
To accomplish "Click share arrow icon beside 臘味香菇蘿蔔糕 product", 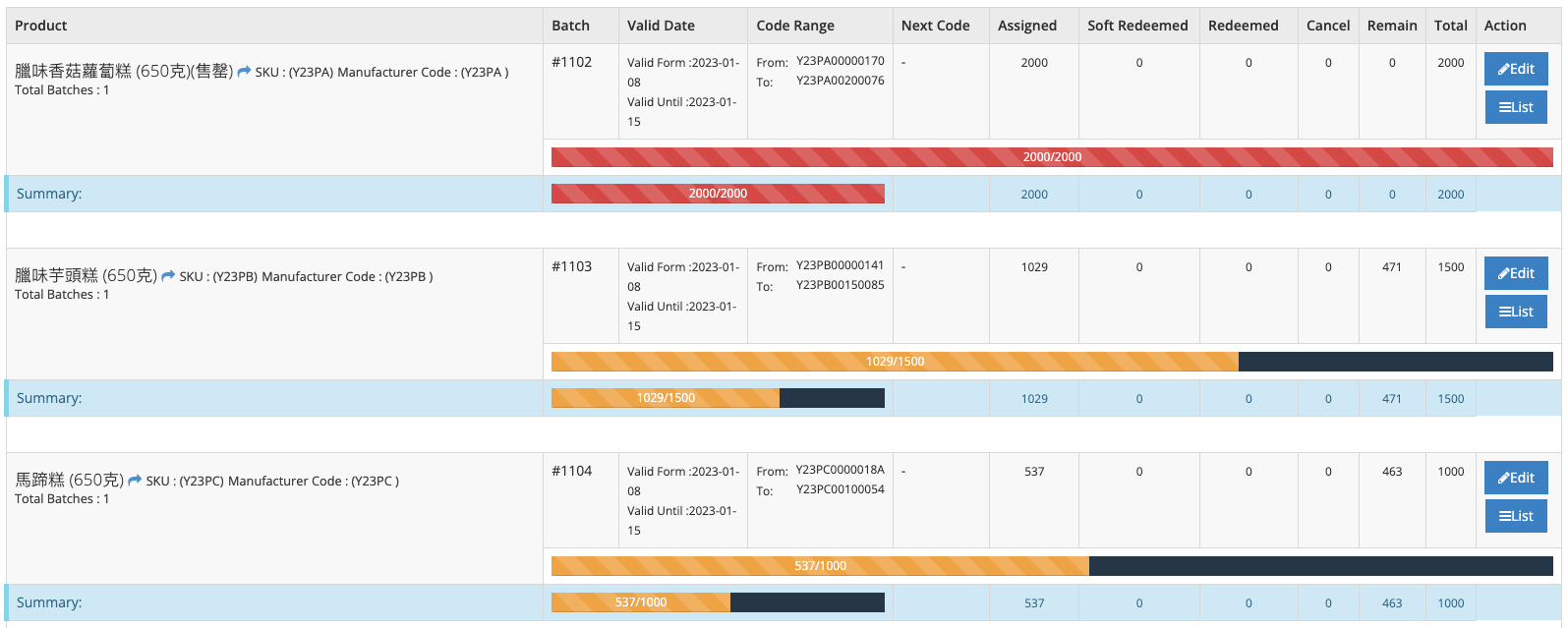I will (x=244, y=72).
